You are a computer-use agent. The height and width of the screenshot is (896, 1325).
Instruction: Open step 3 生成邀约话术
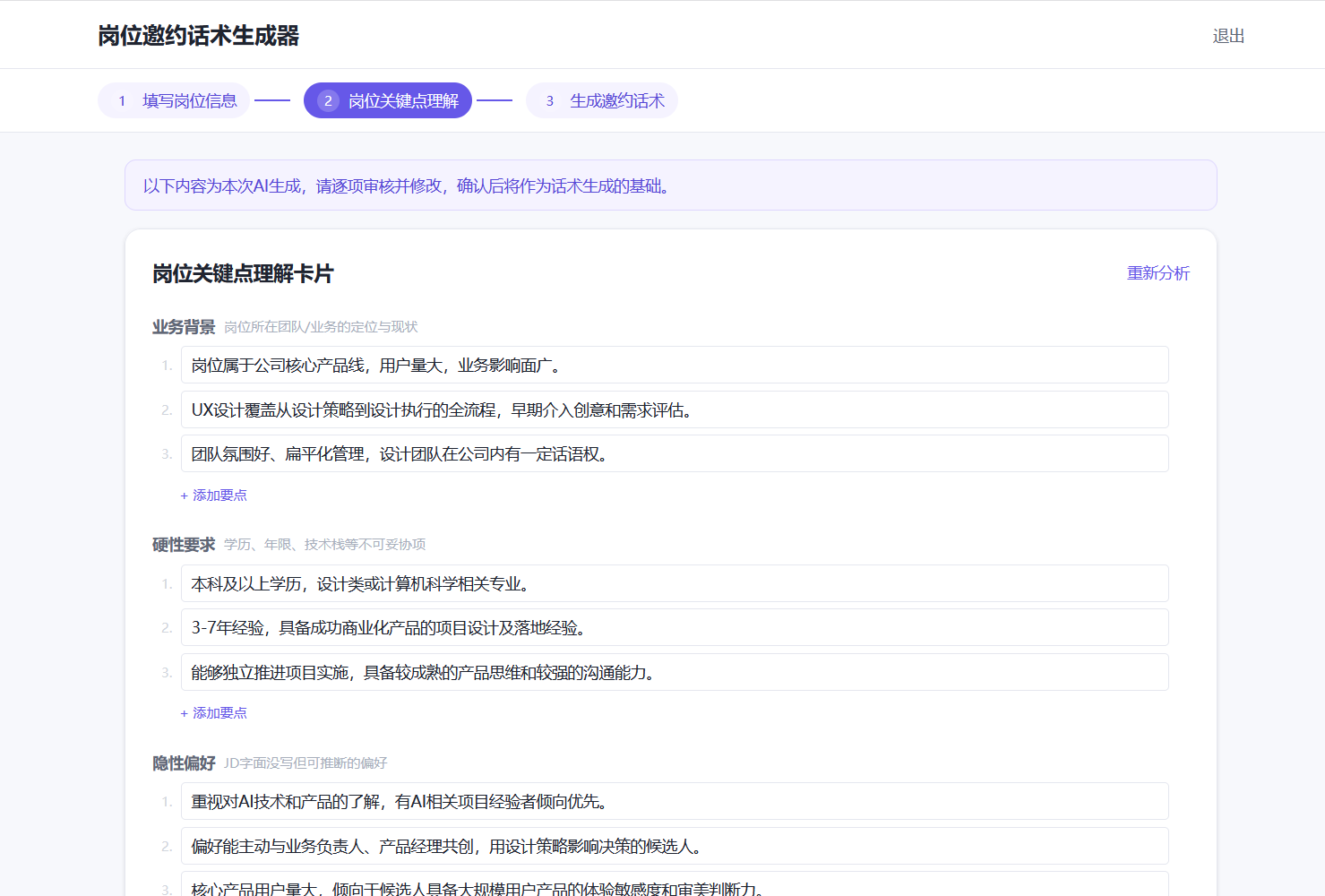(x=602, y=100)
